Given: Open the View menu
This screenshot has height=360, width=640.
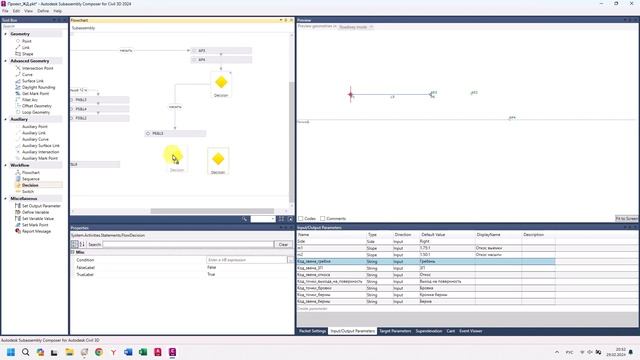Looking at the screenshot, I should [29, 11].
